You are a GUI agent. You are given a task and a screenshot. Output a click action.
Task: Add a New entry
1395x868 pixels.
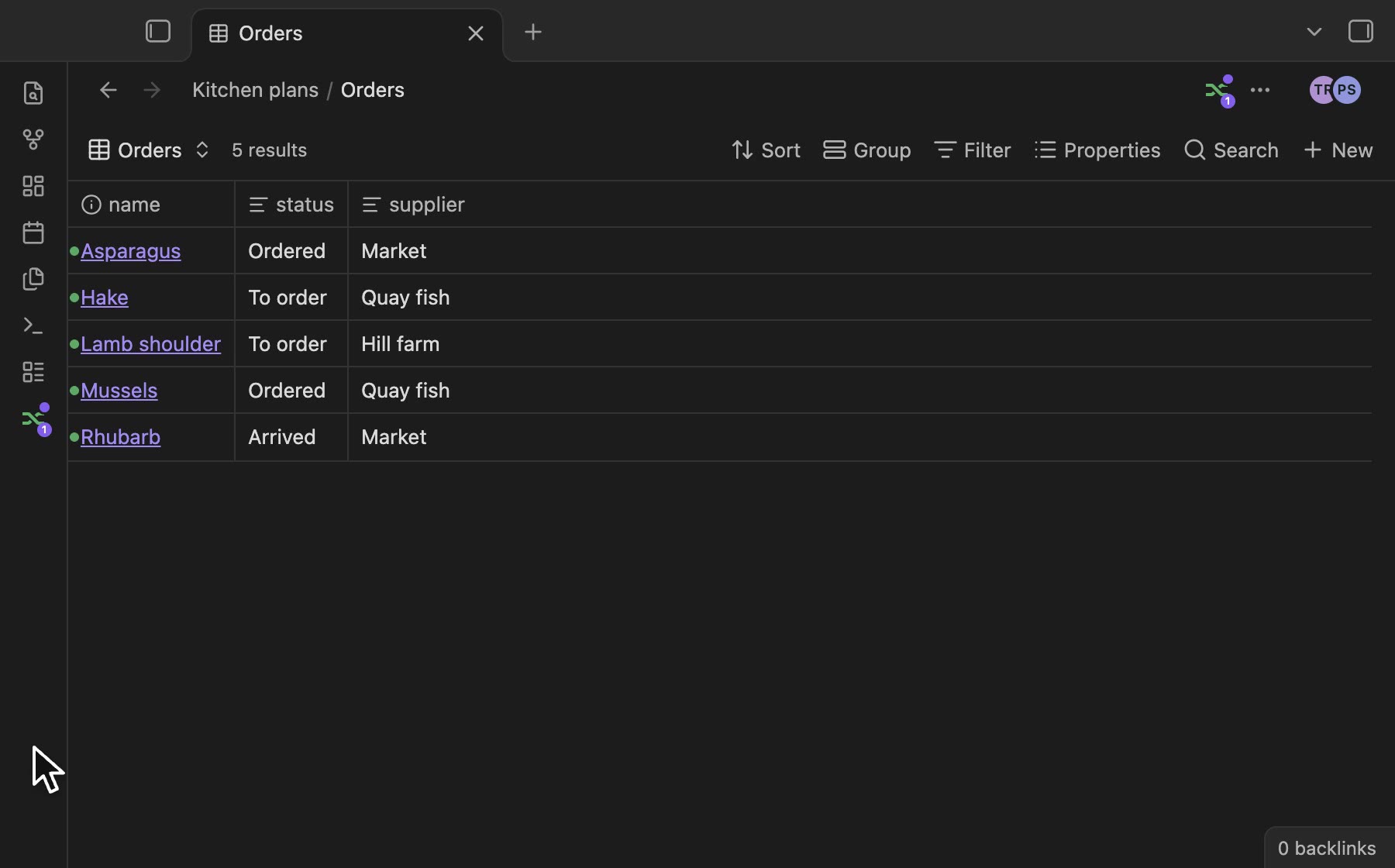[1338, 150]
